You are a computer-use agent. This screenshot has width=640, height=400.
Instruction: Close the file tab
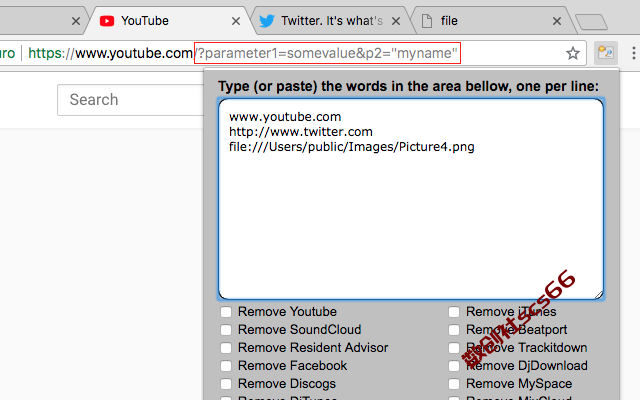point(557,21)
